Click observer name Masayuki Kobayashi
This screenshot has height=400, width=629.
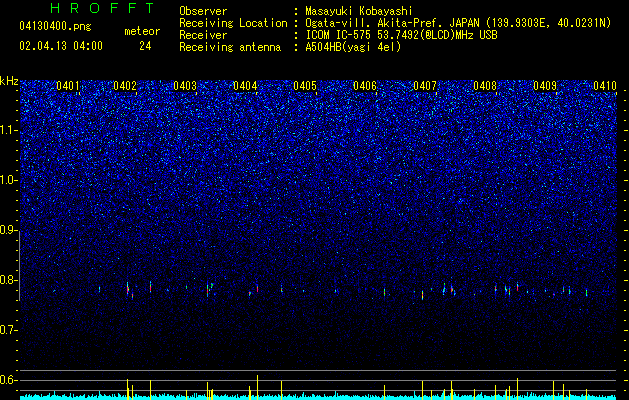(359, 11)
